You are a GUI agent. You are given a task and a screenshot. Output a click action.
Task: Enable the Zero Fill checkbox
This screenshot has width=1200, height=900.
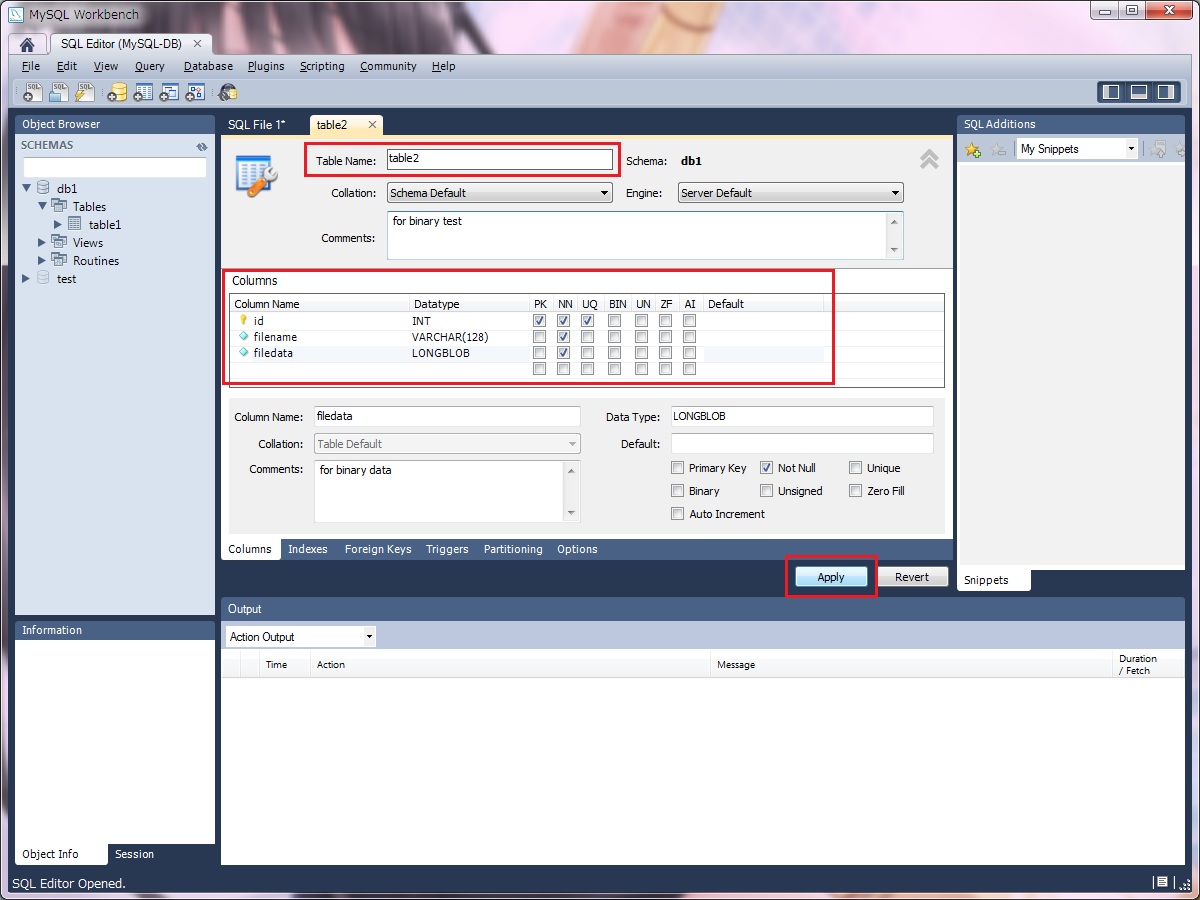856,491
